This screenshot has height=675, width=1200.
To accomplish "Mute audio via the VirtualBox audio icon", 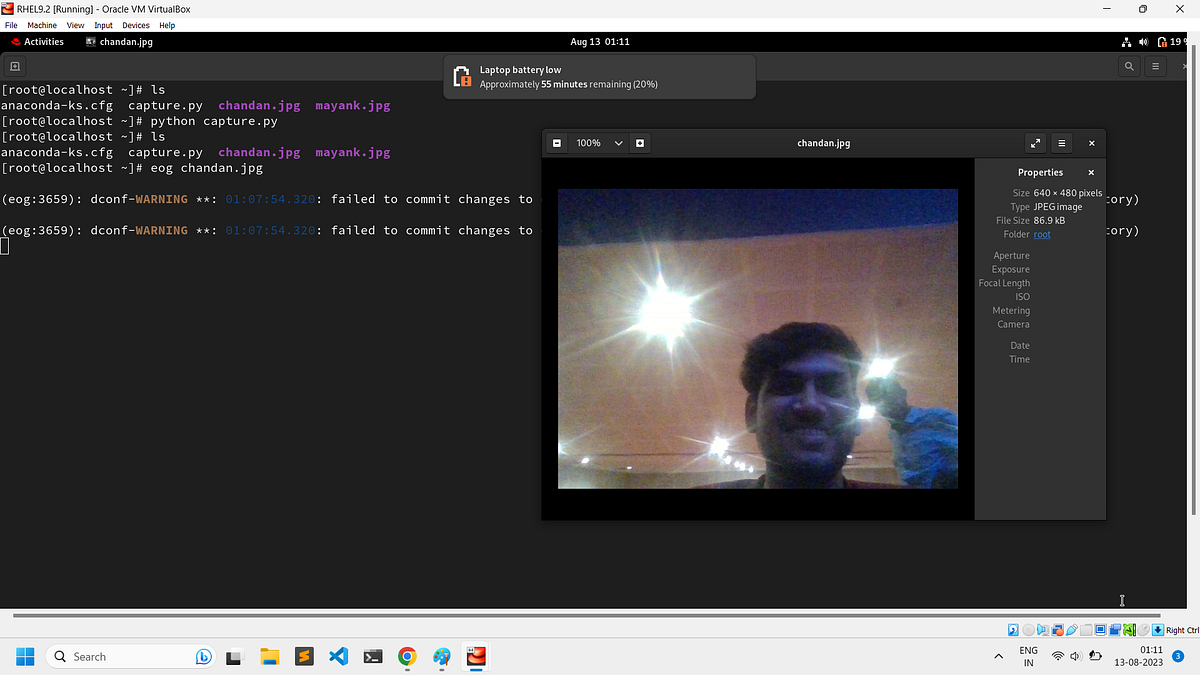I will click(1043, 630).
